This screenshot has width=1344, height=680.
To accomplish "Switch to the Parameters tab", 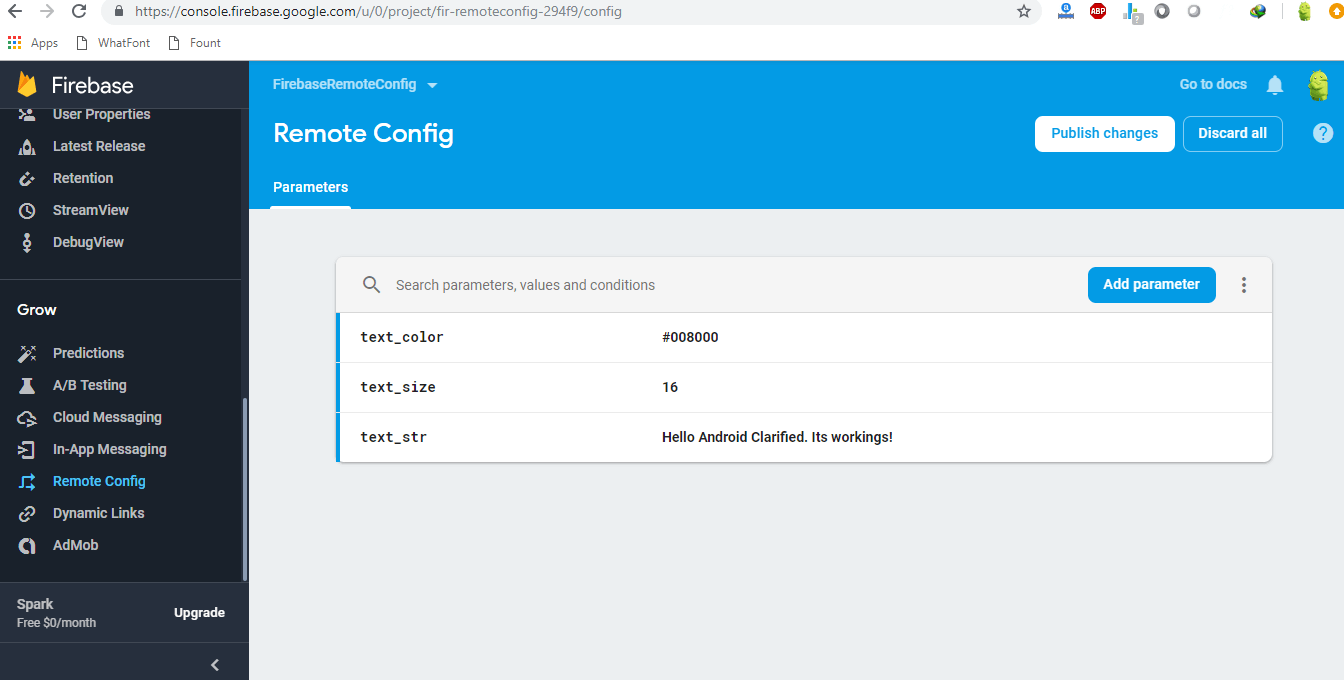I will tap(310, 187).
